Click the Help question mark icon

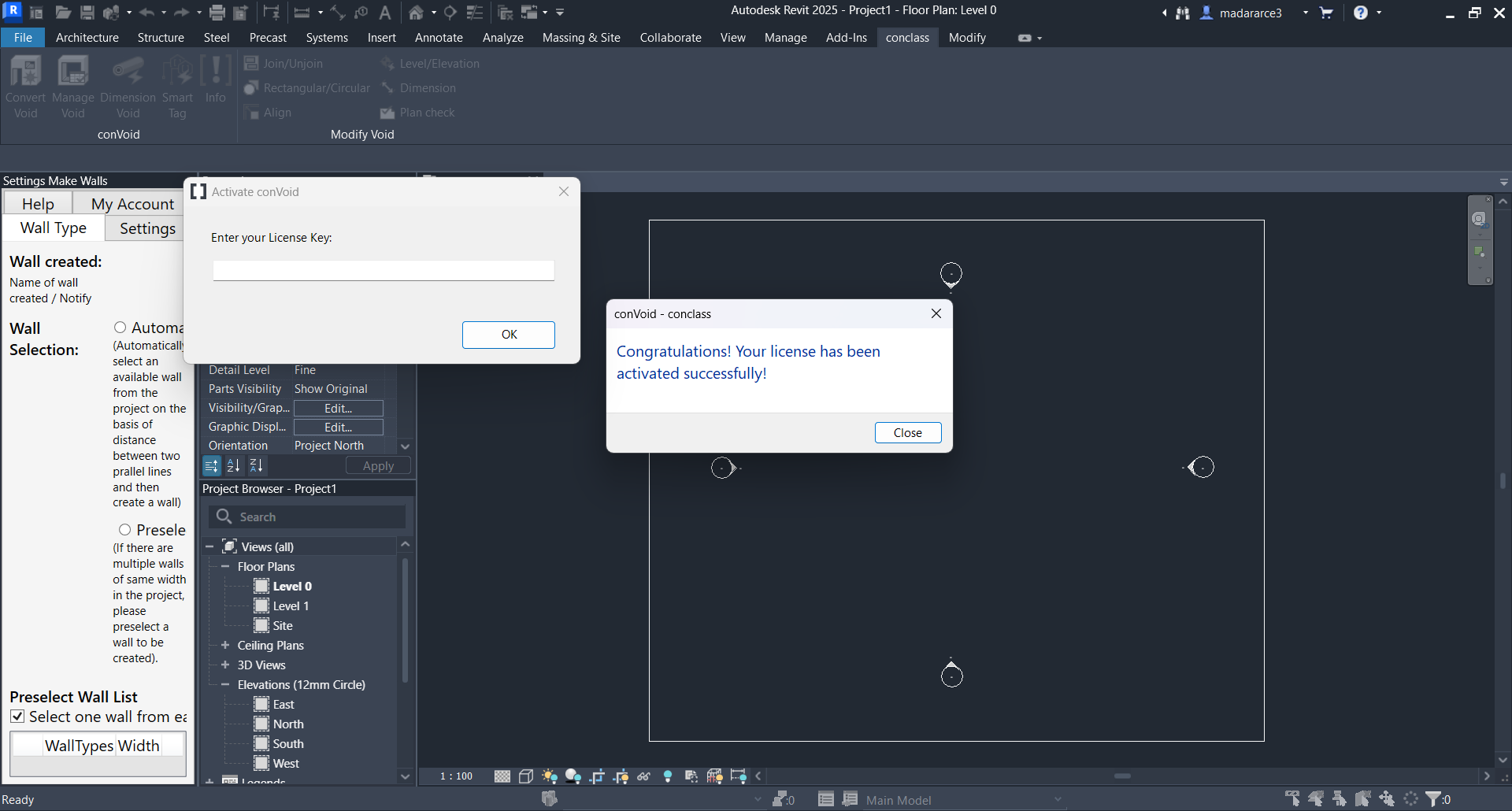(1360, 13)
